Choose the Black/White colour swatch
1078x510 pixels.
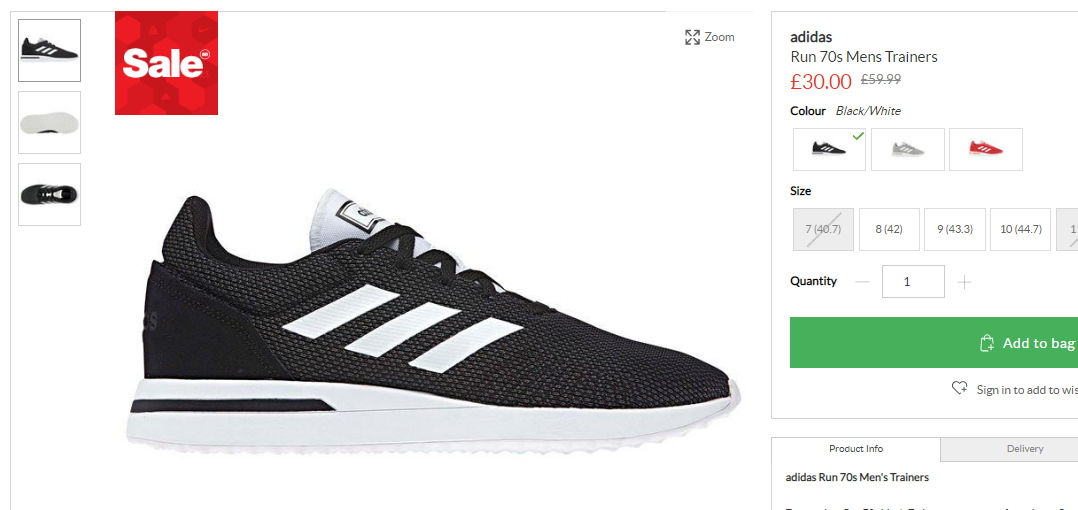pos(829,149)
